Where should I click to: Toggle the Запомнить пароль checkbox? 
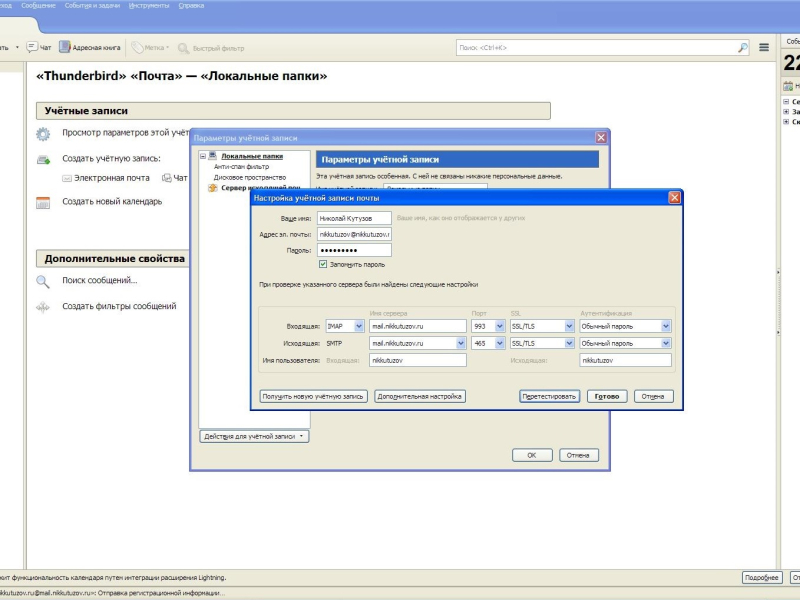point(322,264)
